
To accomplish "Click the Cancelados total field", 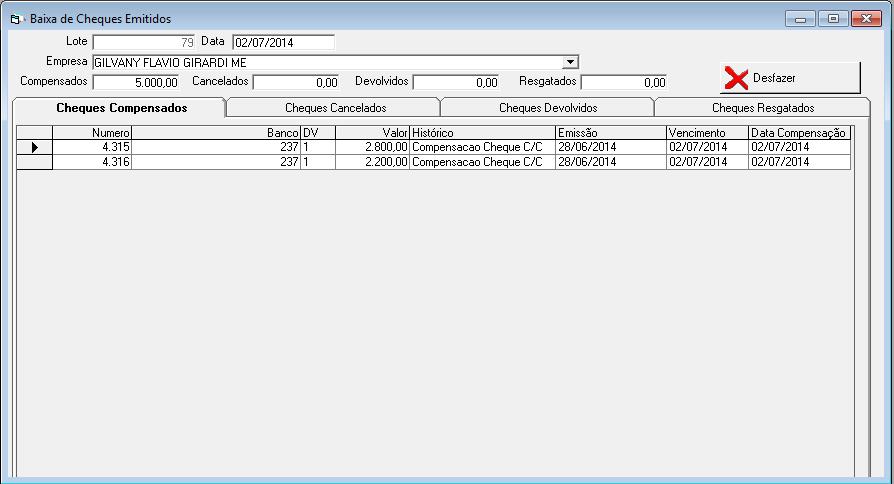I will point(295,82).
